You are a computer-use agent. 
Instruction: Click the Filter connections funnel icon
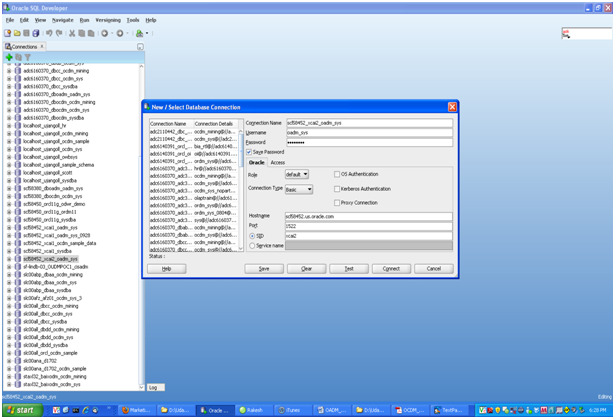(x=25, y=57)
